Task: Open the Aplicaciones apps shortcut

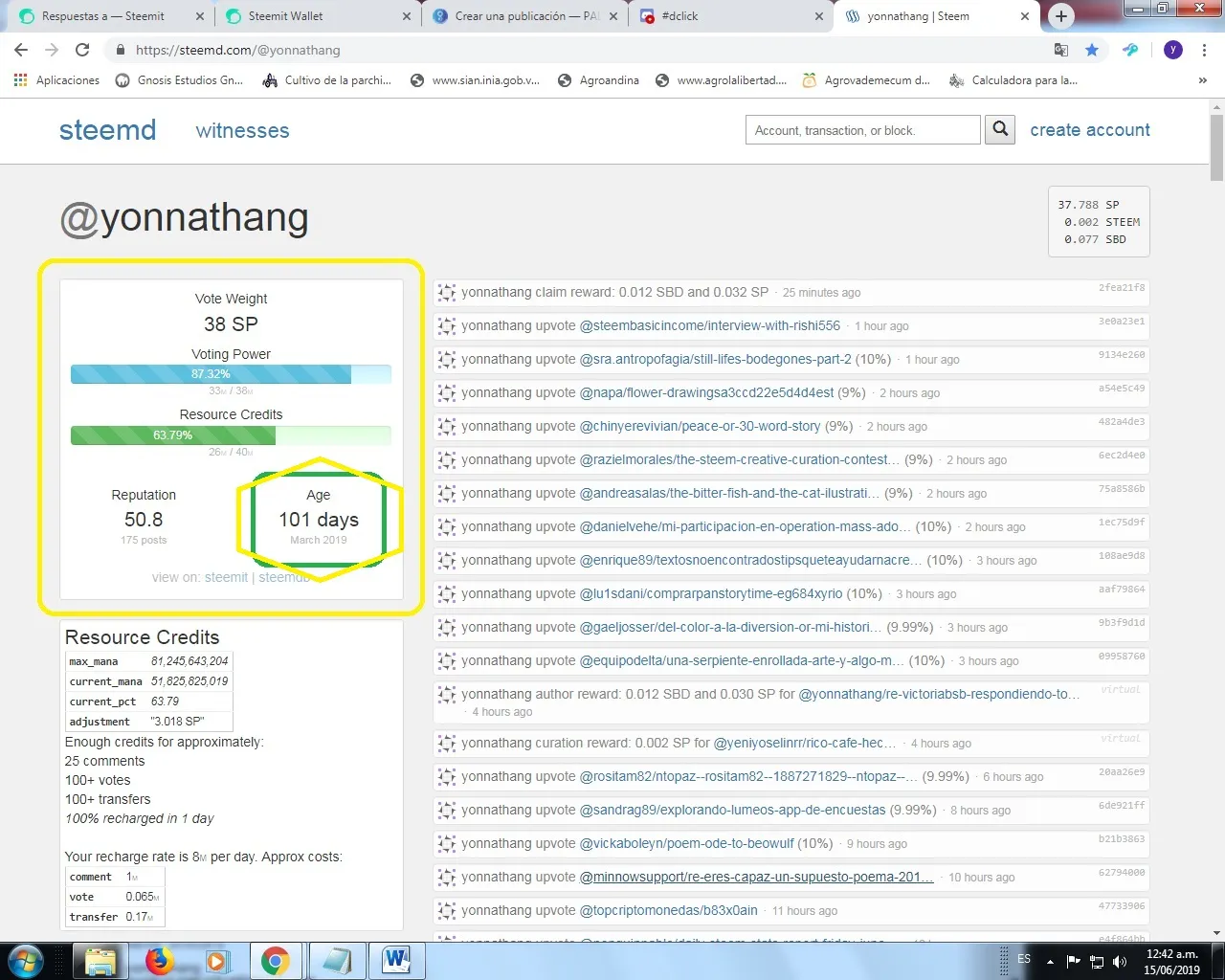Action: click(x=56, y=80)
